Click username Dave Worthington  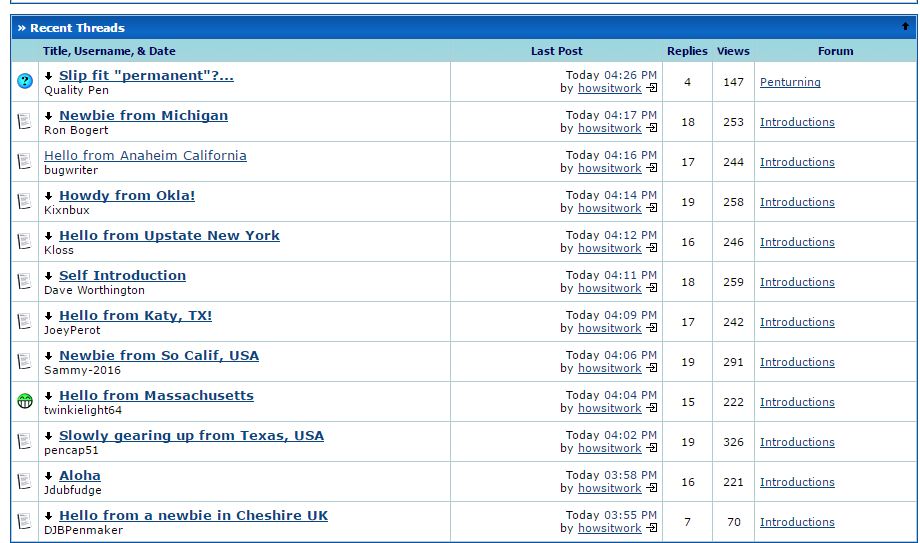click(94, 290)
